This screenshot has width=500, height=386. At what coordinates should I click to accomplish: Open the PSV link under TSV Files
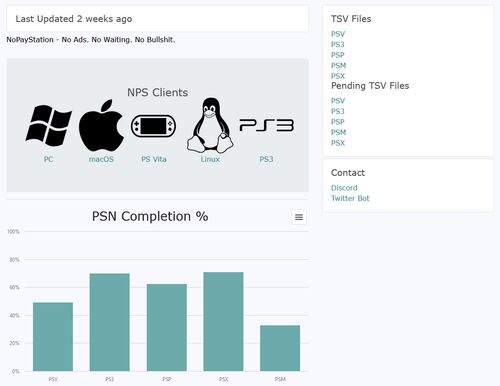(338, 34)
